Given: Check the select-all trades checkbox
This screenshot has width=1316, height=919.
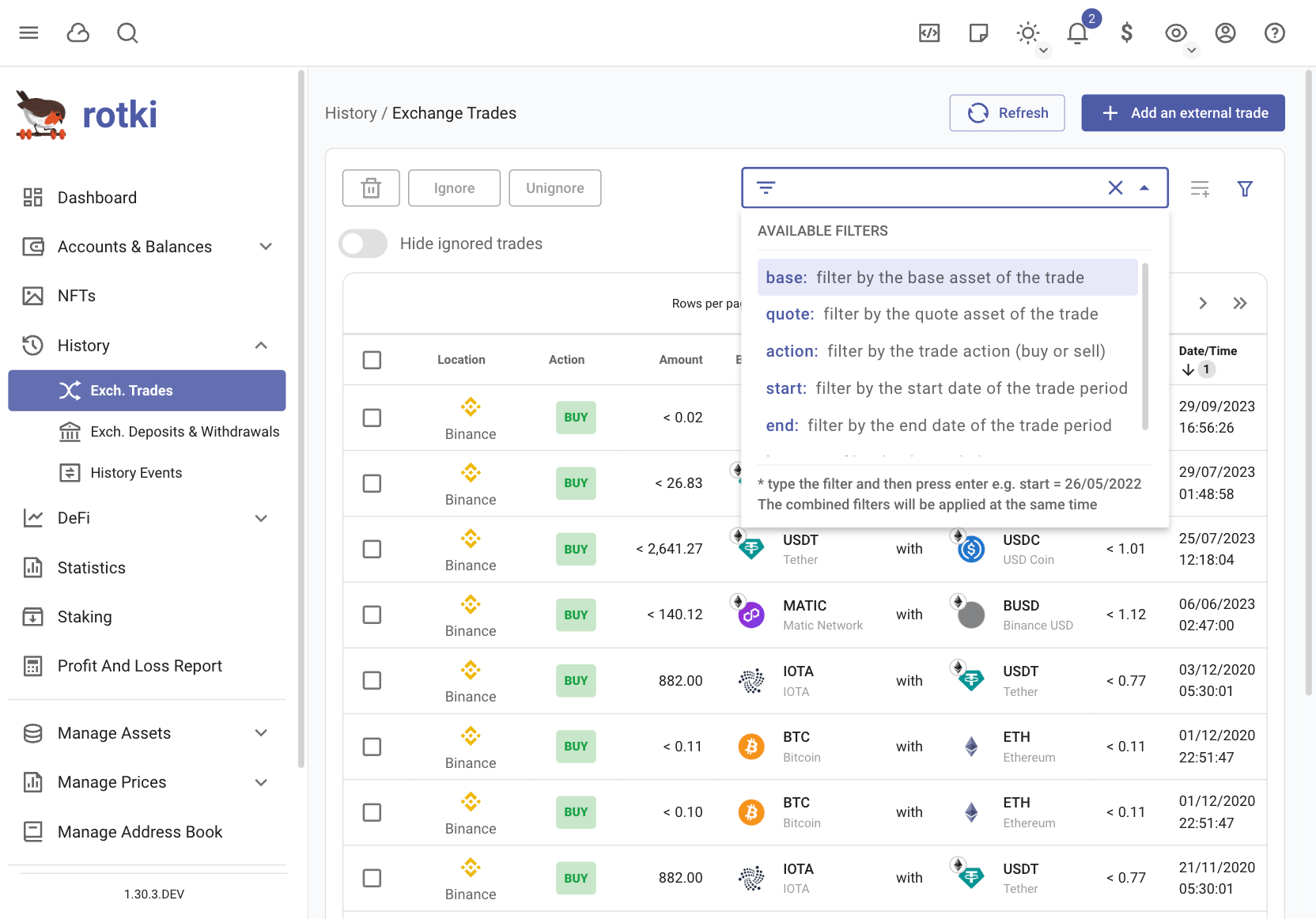Looking at the screenshot, I should coord(372,360).
